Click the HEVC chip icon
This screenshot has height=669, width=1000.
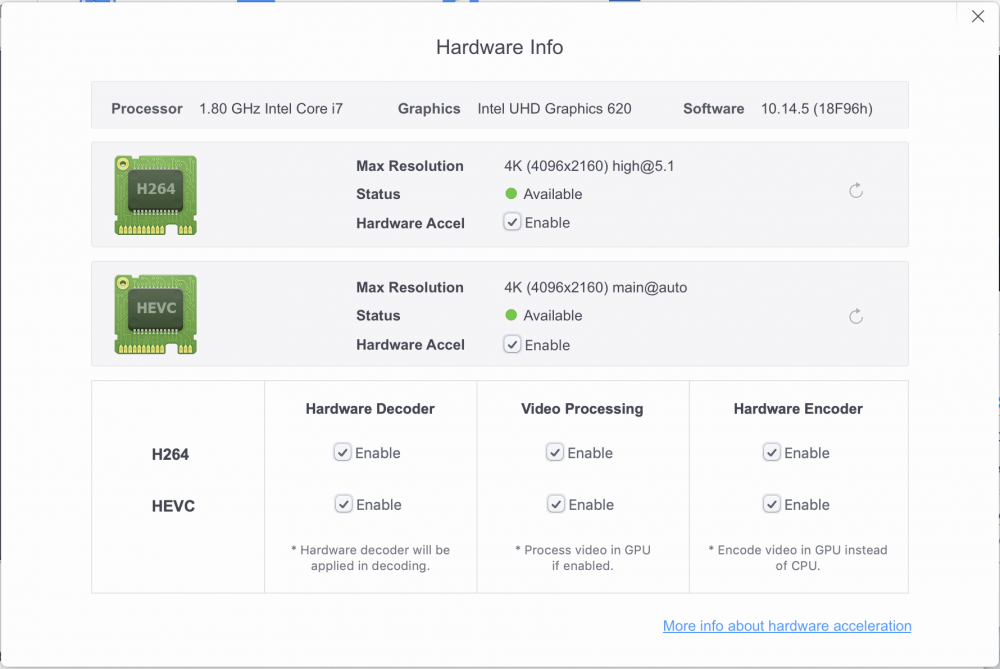(x=156, y=314)
